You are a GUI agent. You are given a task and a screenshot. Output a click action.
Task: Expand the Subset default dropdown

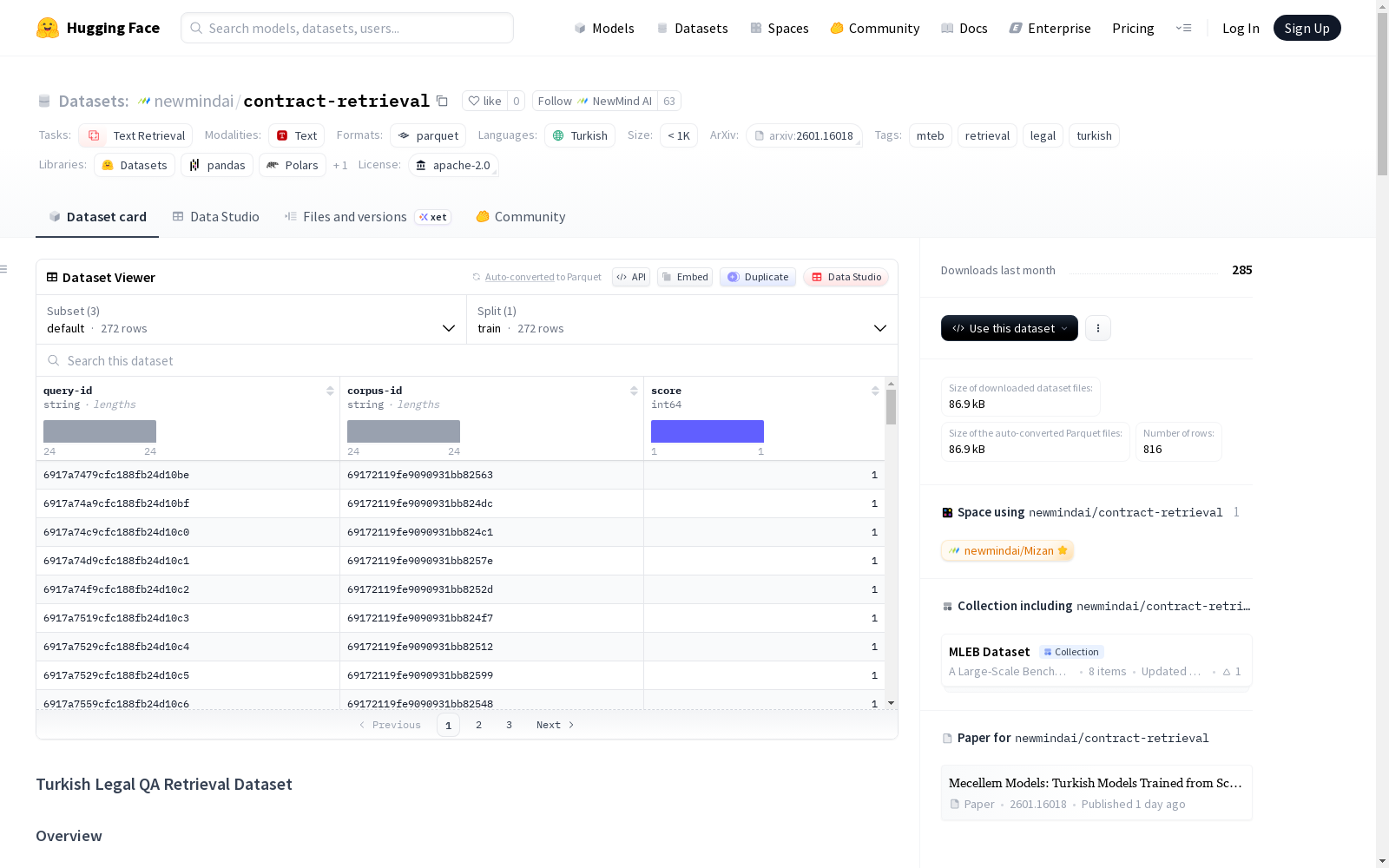[x=251, y=319]
